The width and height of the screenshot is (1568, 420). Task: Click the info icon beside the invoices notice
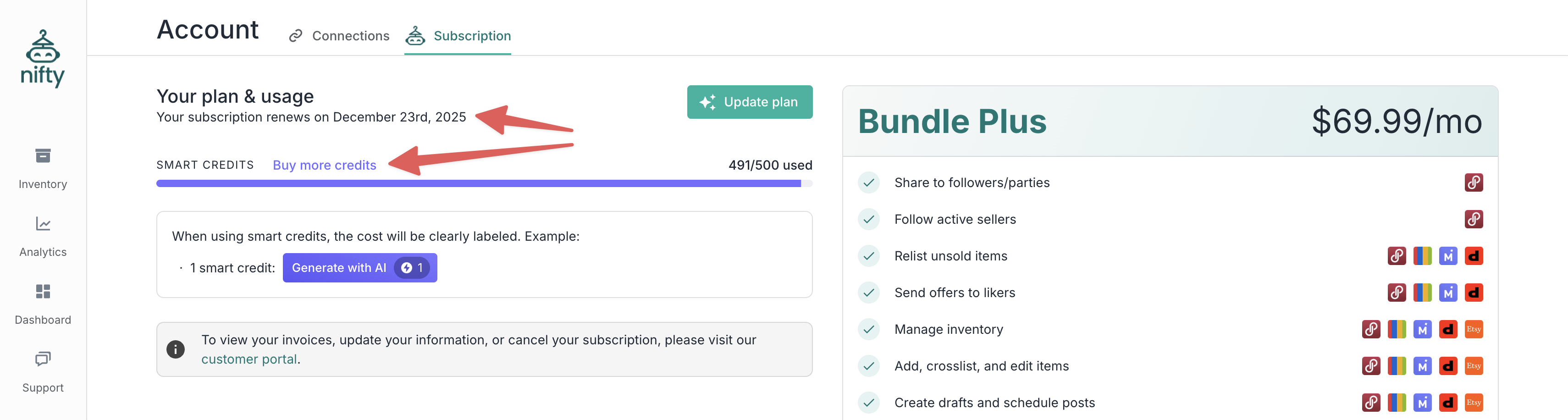coord(175,349)
